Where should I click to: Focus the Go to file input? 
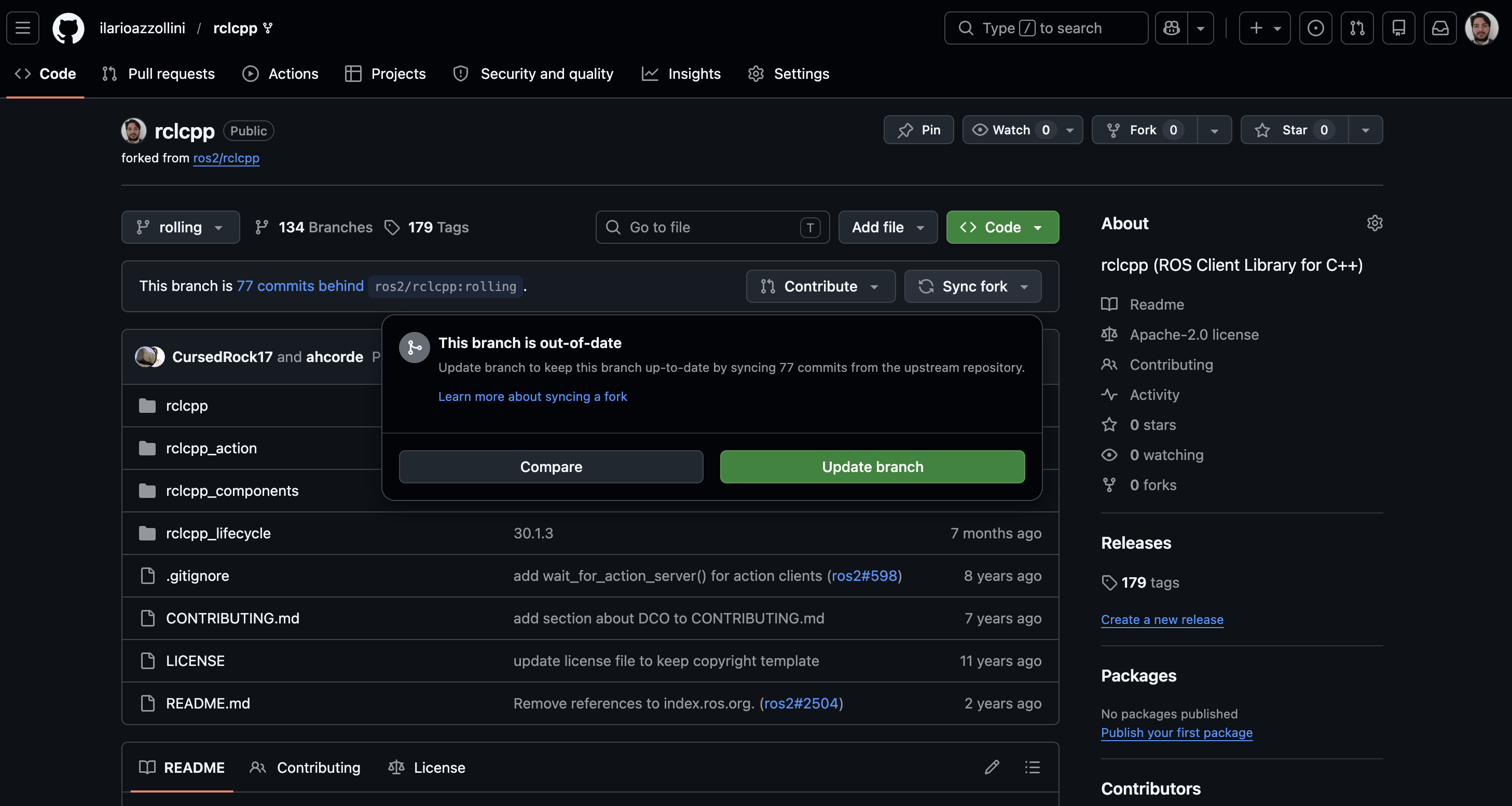click(x=712, y=227)
